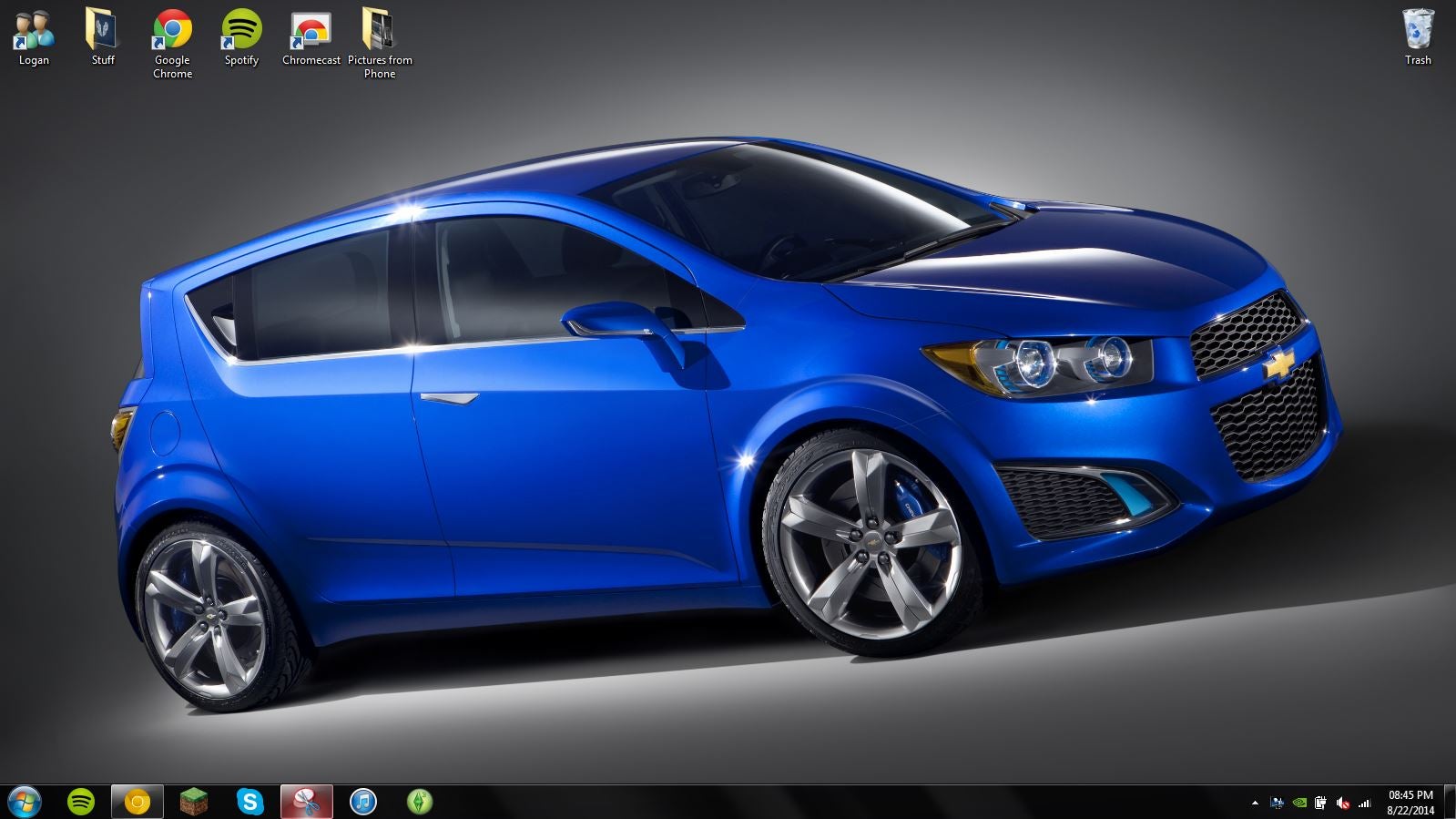Click the display/network monitor tray icon
The height and width of the screenshot is (819, 1456).
1278,803
